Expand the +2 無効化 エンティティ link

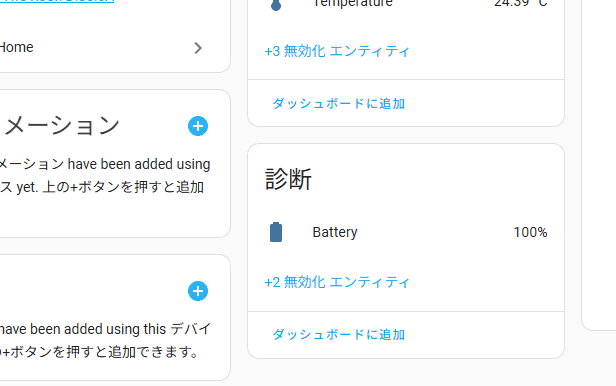point(337,282)
